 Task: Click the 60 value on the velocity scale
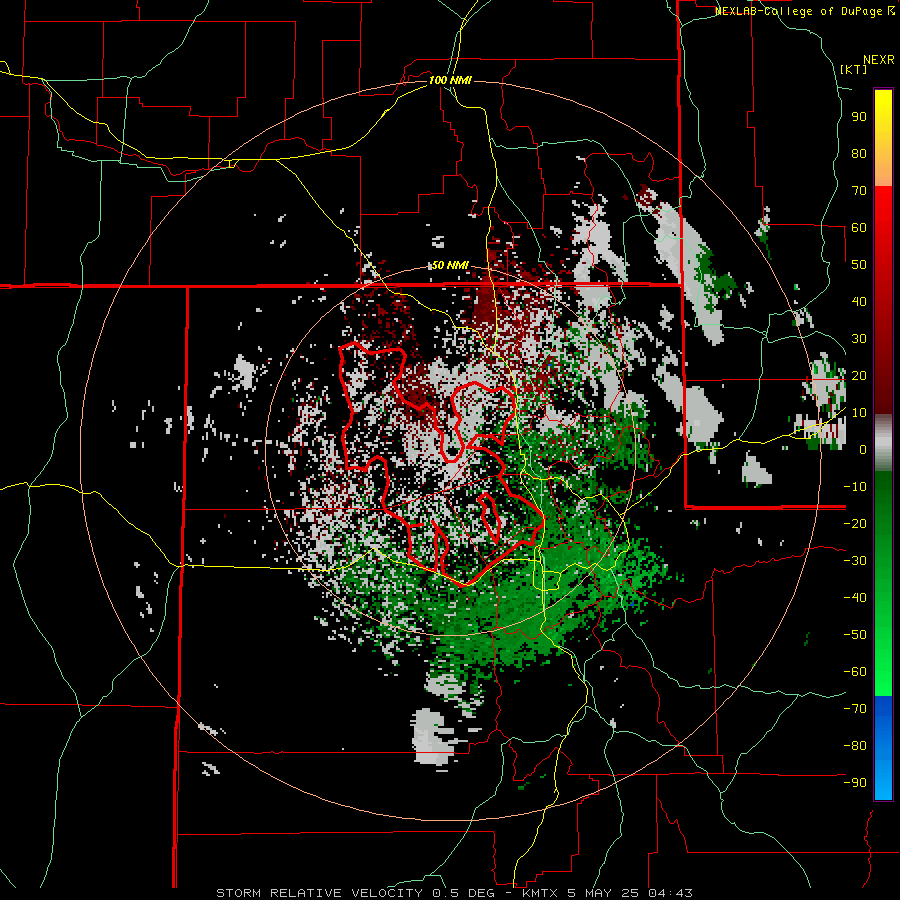tap(859, 227)
